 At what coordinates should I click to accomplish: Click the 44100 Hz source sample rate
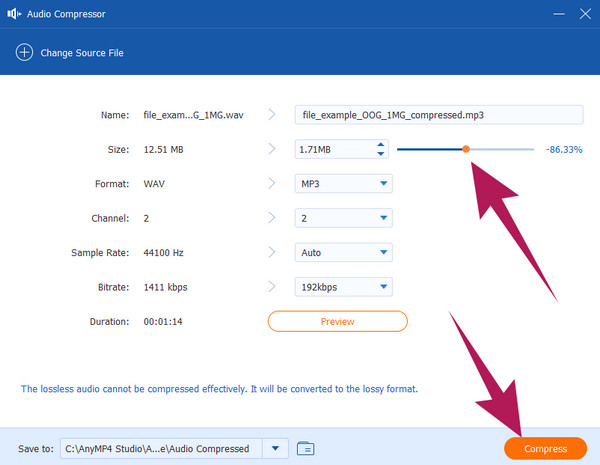[163, 253]
